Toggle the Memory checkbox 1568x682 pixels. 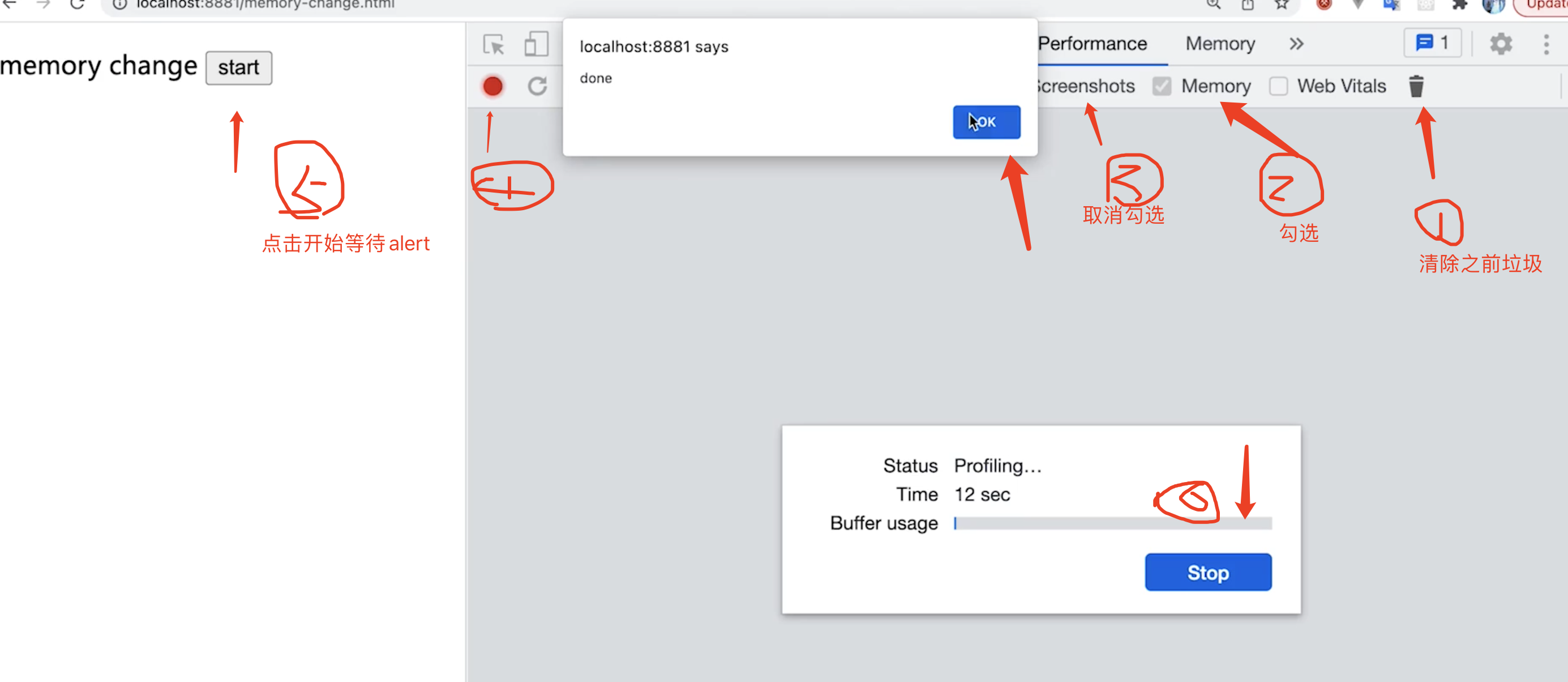[1162, 87]
